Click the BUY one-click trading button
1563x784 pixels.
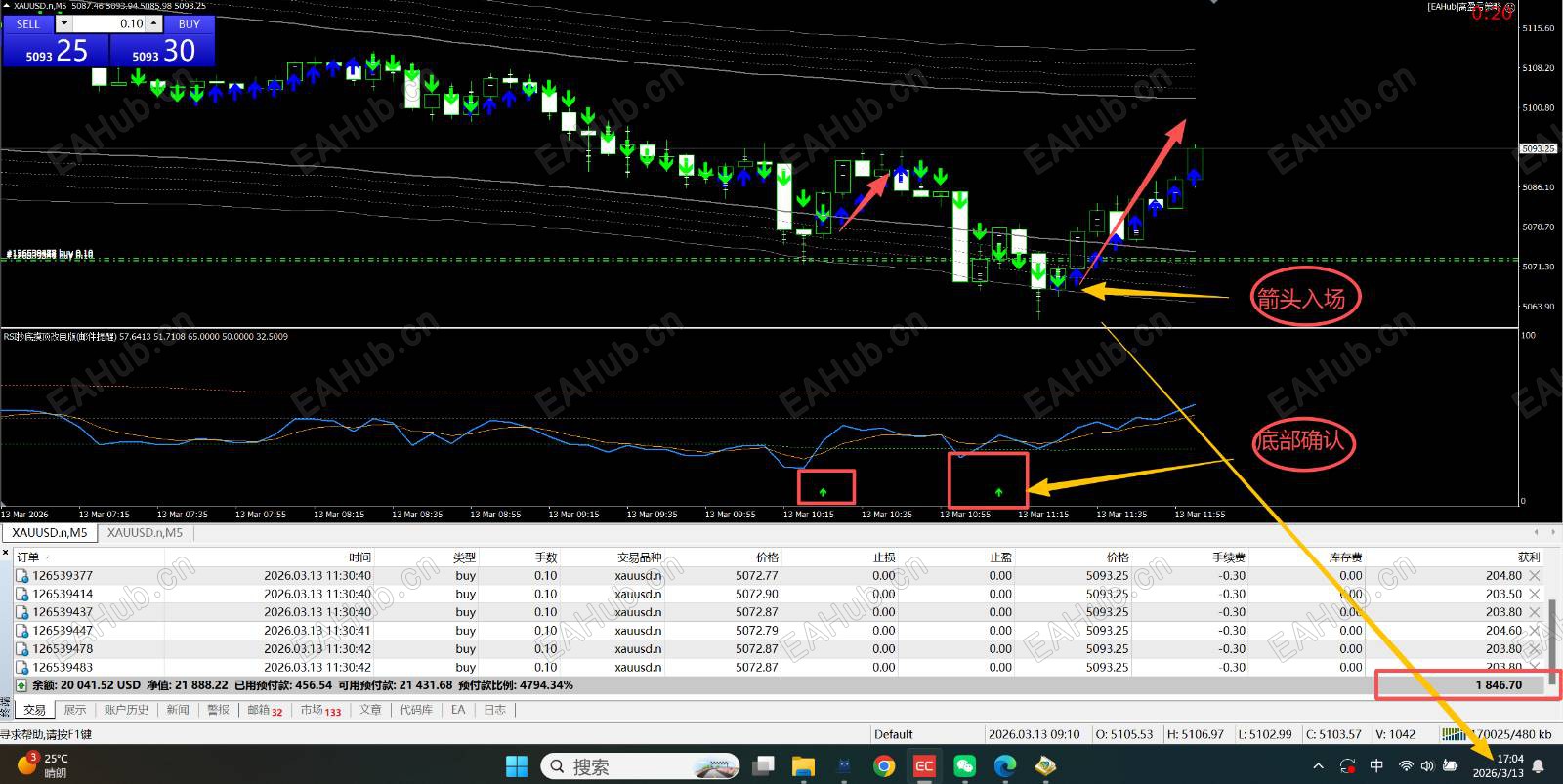190,23
